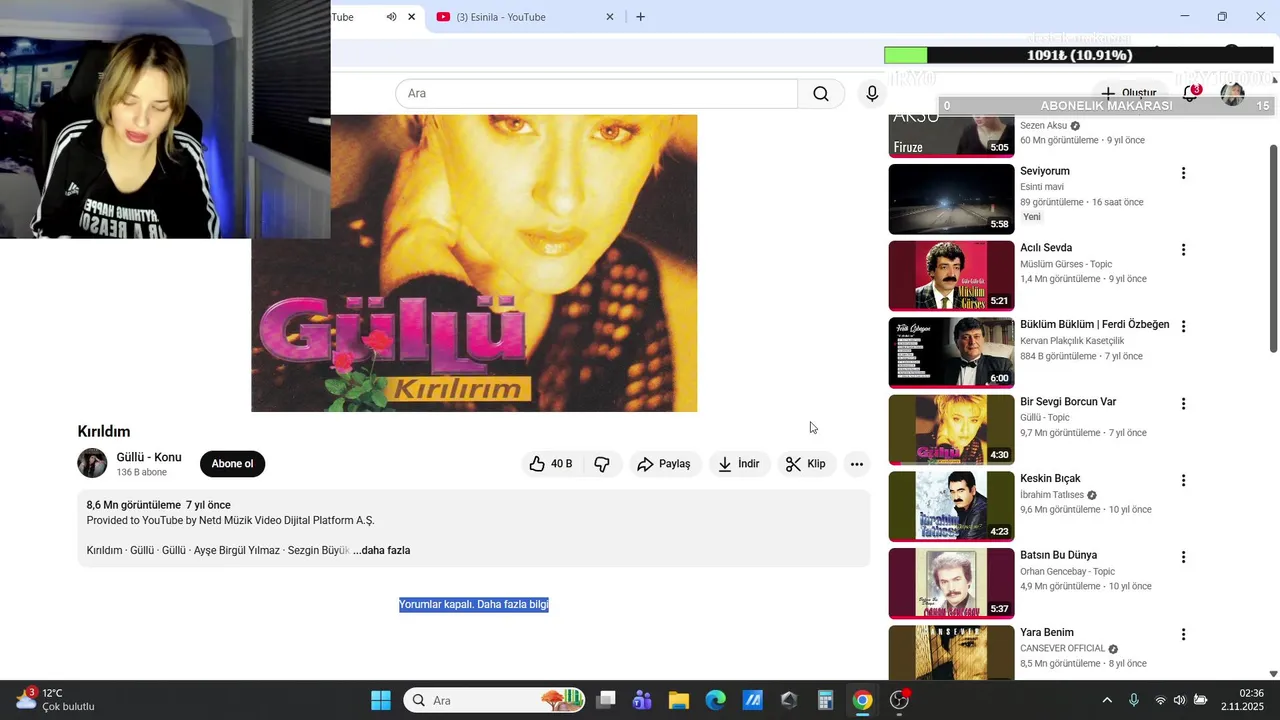The height and width of the screenshot is (720, 1280).
Task: Click the green 1091₺ donation progress bar
Action: pos(1080,55)
